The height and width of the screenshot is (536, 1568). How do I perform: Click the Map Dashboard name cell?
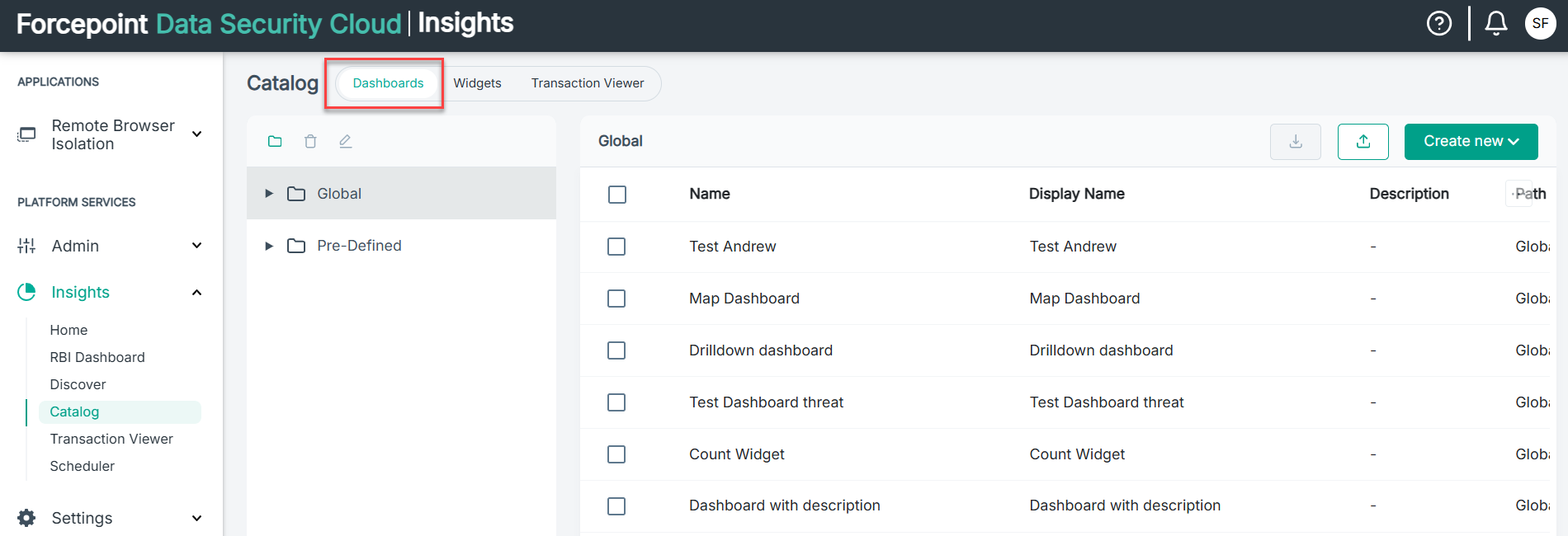(744, 299)
